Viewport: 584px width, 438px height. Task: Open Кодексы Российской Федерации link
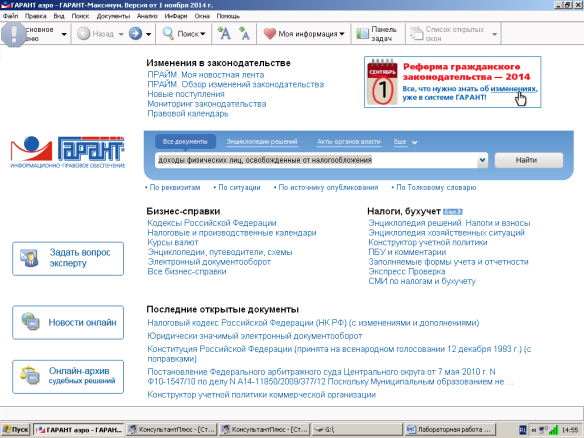click(x=212, y=223)
